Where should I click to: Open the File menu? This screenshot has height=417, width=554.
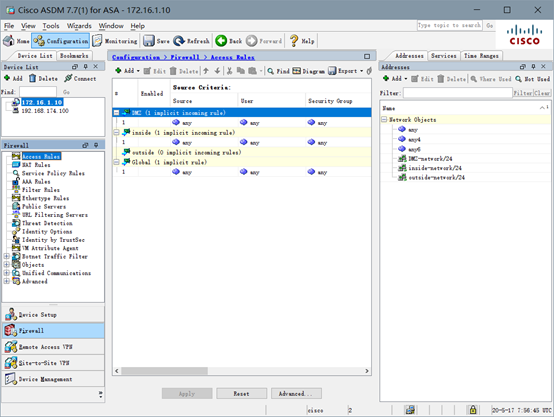9,26
